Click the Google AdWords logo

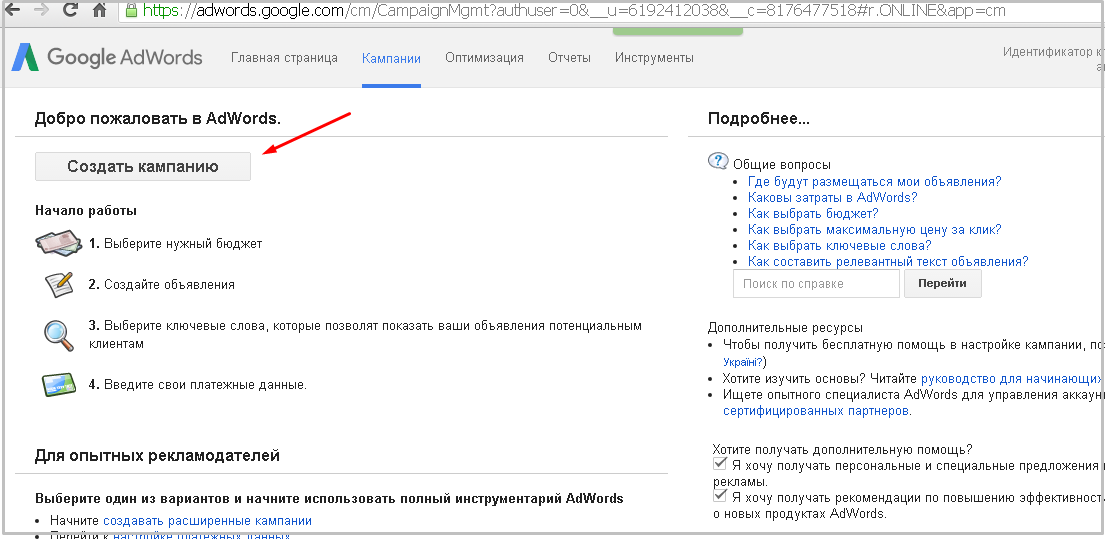106,58
